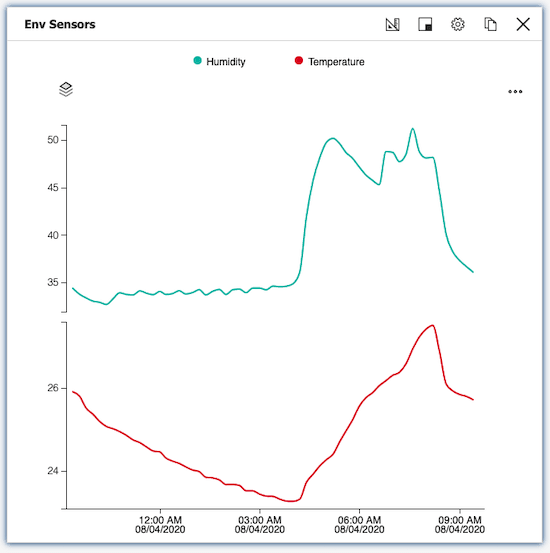
Task: Click the red Temperature legend dot
Action: coord(299,61)
